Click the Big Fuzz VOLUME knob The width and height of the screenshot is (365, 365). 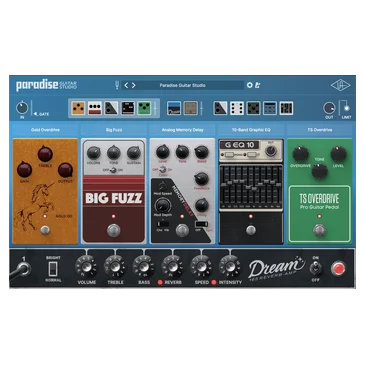pos(94,153)
